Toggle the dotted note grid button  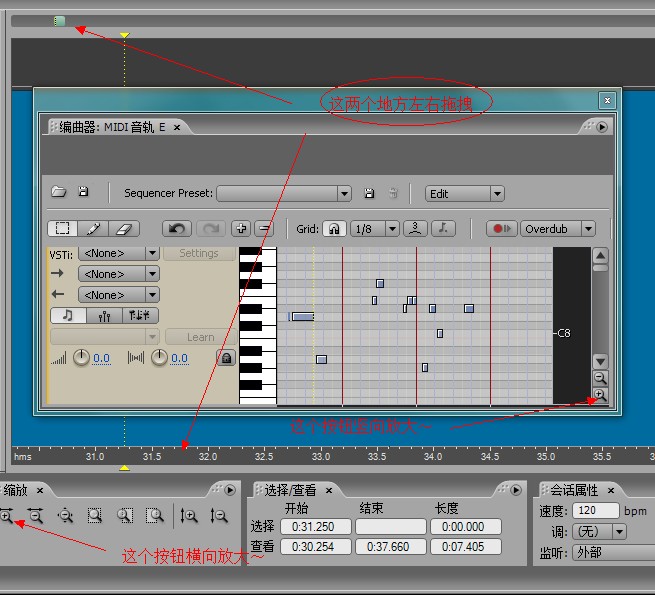443,229
